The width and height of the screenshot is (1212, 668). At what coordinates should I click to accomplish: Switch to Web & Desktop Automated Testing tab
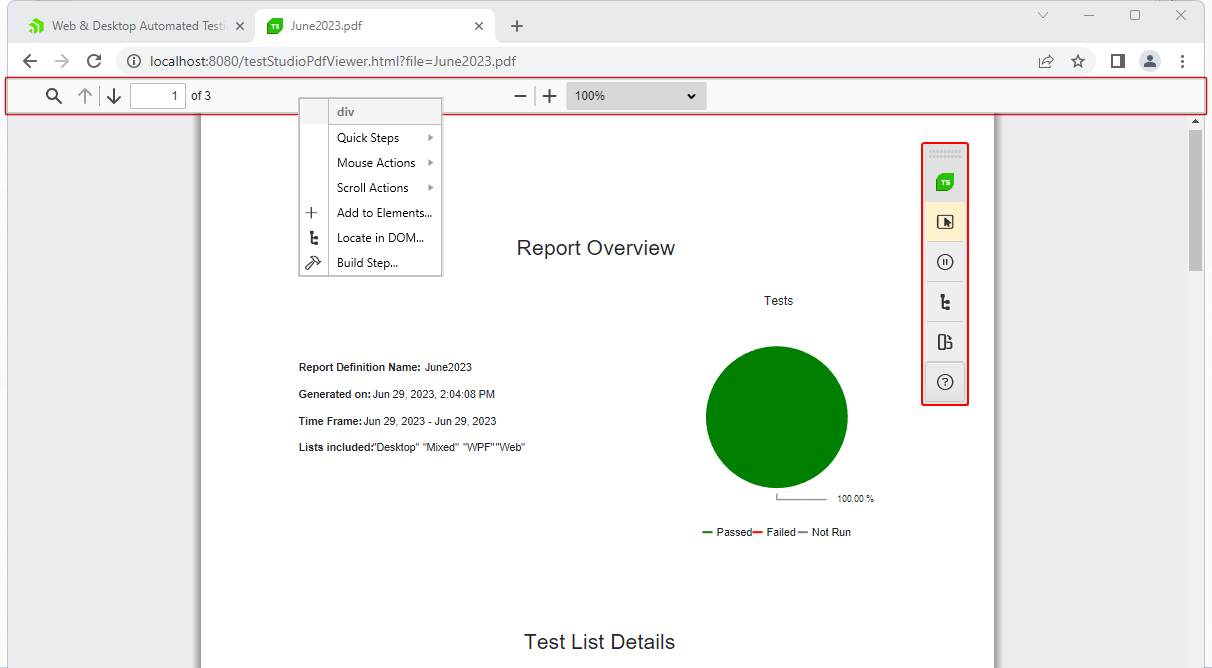point(137,26)
